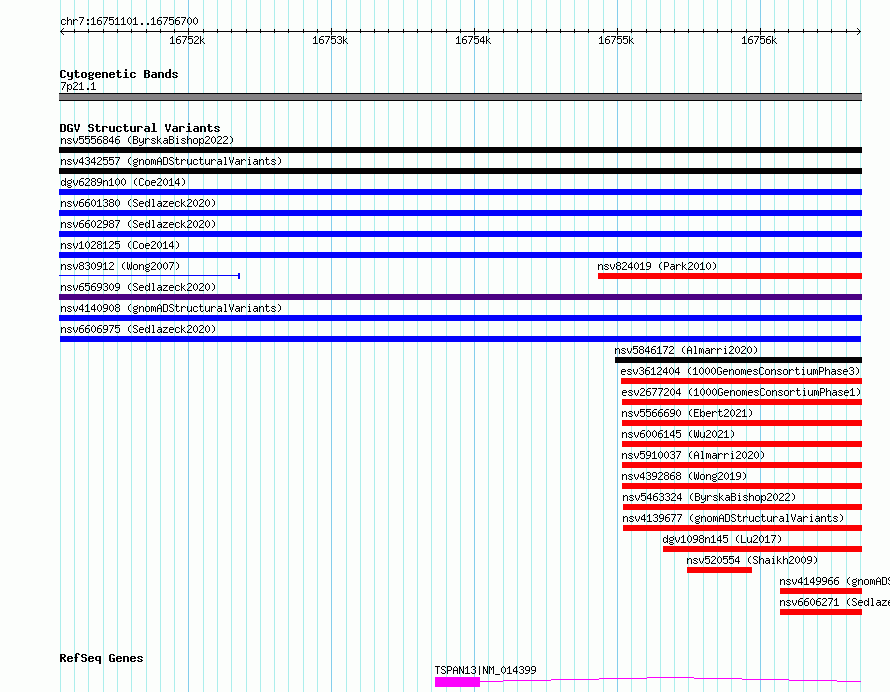Click the magenta TSPAN13 exon block

457,682
